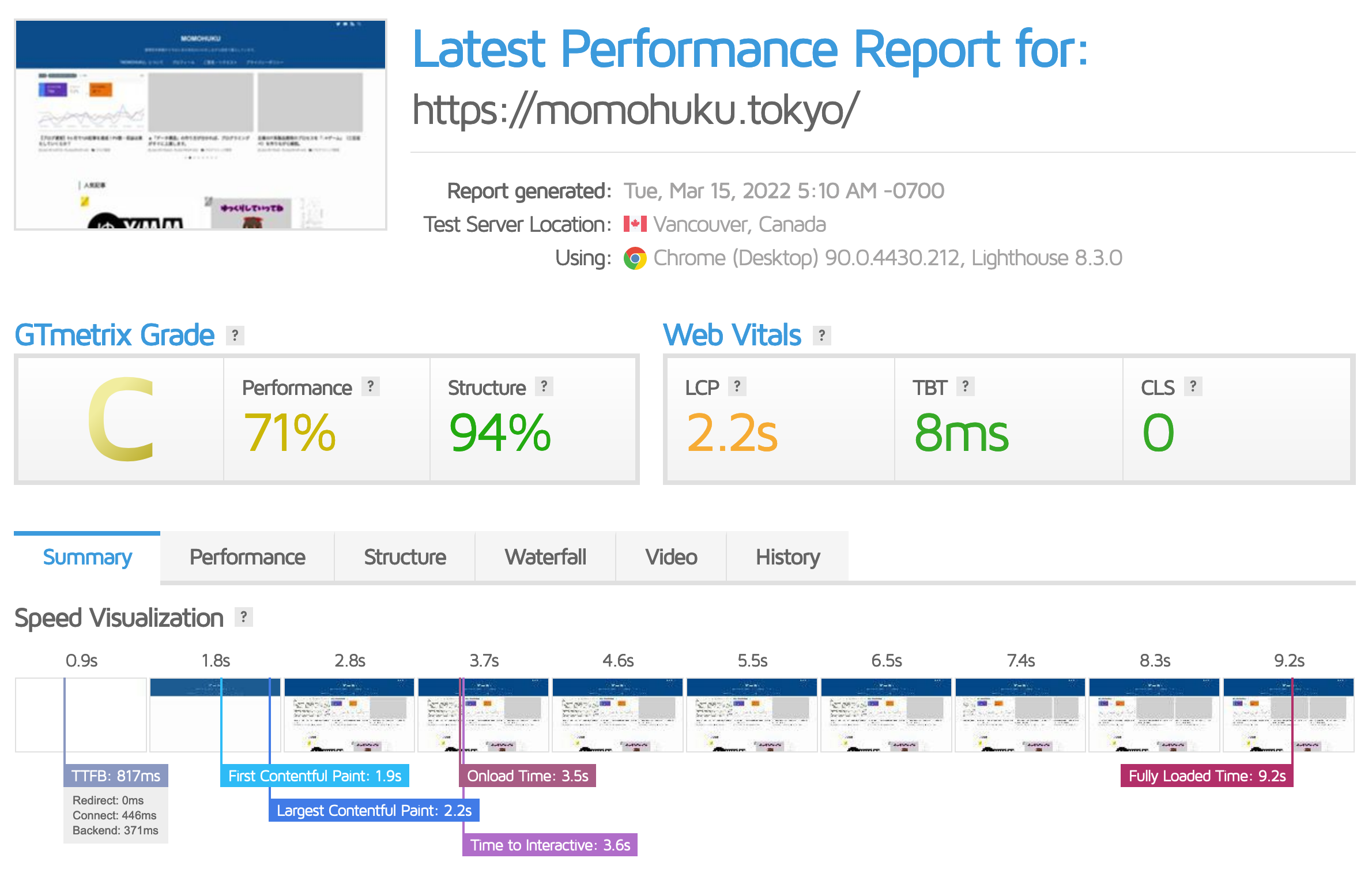Click the Speed Visualization heading

click(119, 618)
